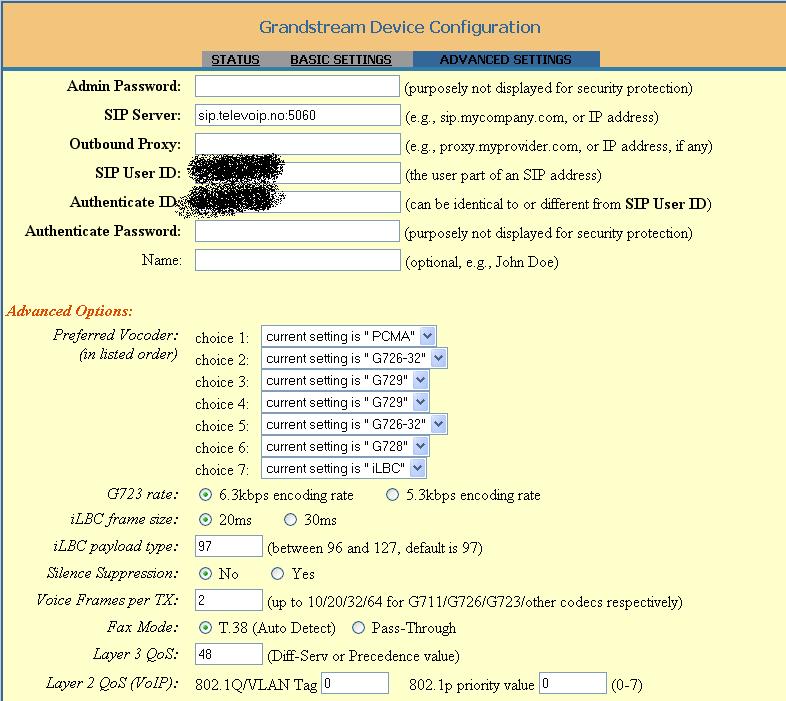Open vocoder choice 2 dropdown
Image resolution: width=786 pixels, height=701 pixels.
point(354,358)
